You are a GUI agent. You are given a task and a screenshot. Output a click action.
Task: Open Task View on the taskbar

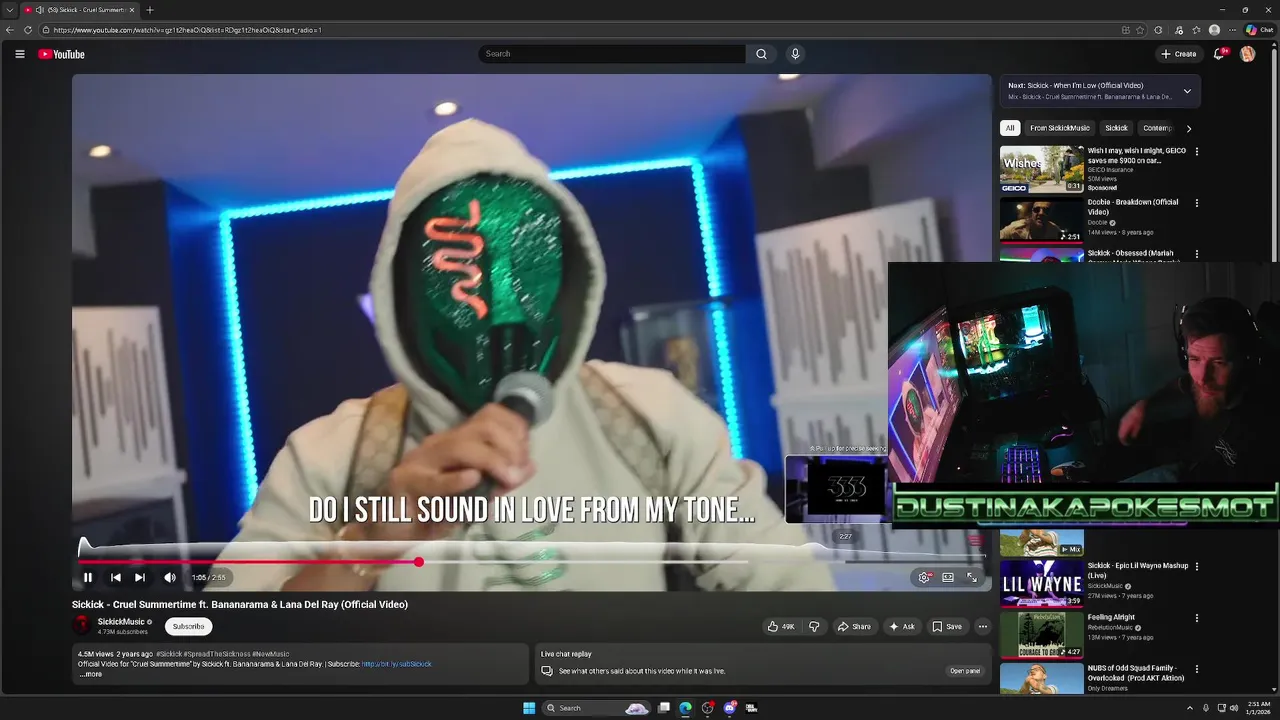click(663, 708)
